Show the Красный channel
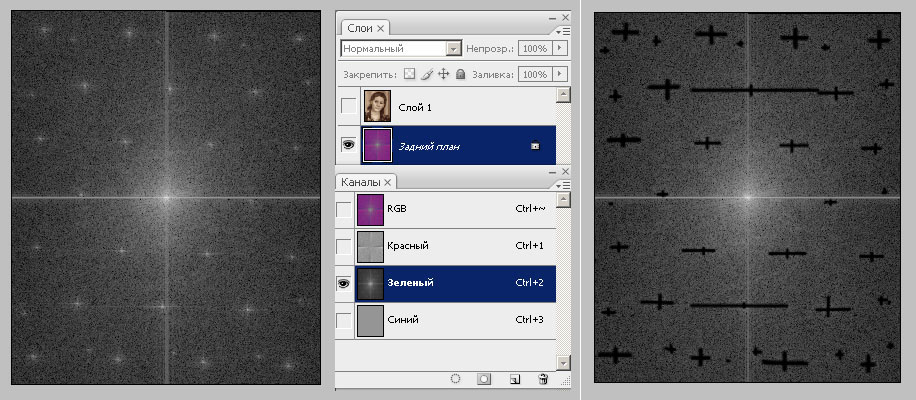This screenshot has height=400, width=916. tap(345, 246)
